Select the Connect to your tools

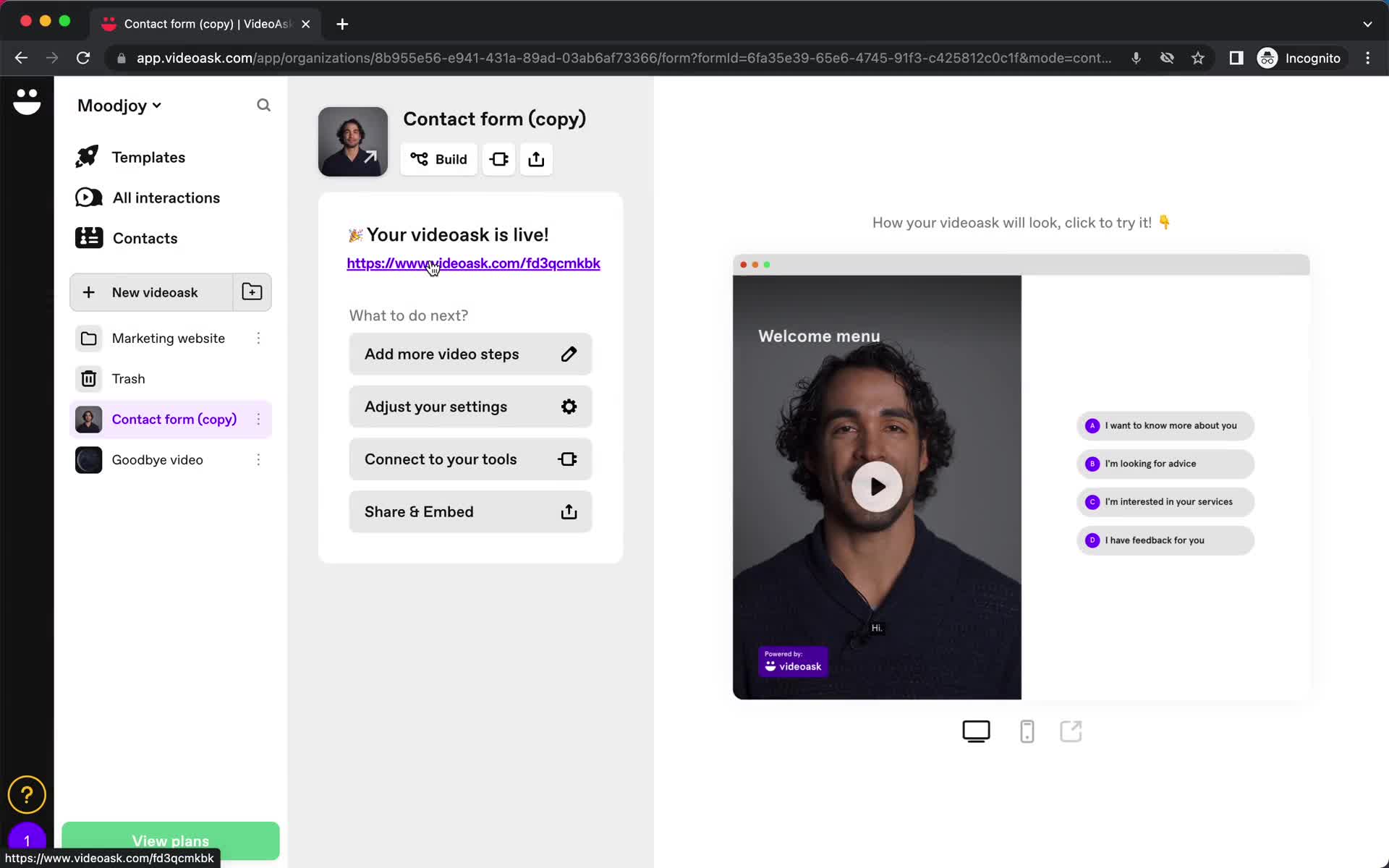(x=470, y=459)
